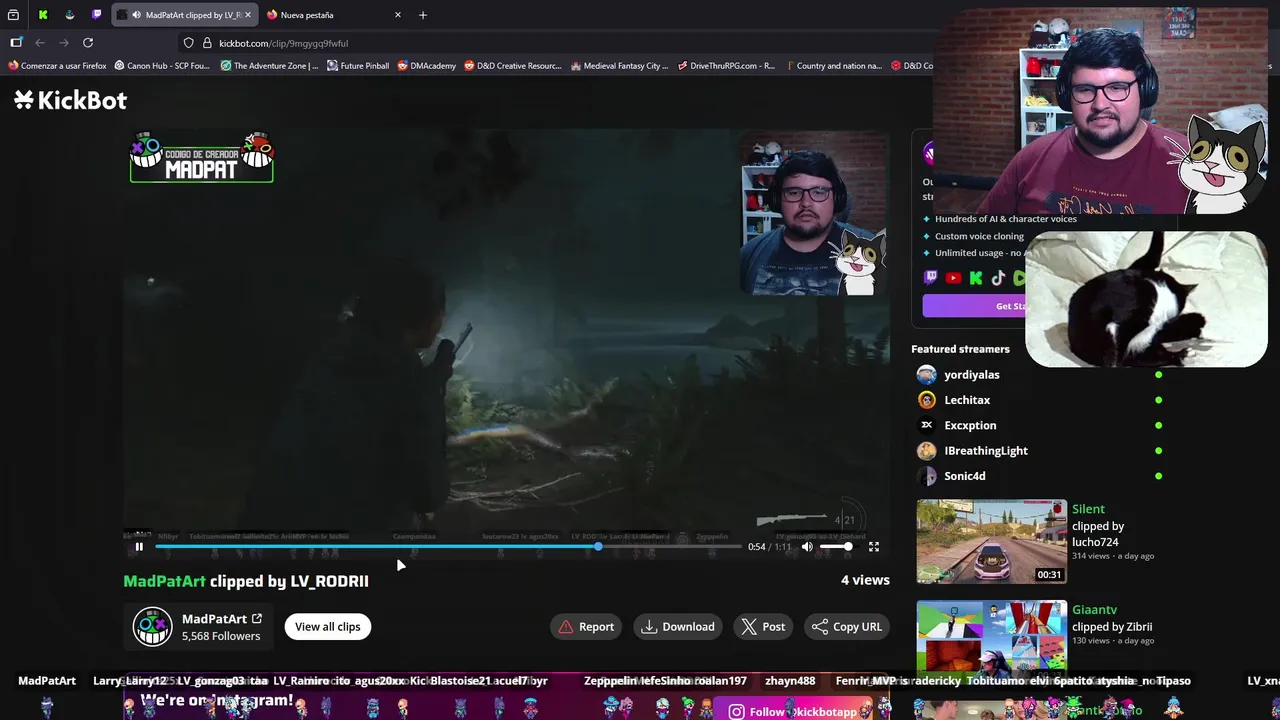The height and width of the screenshot is (720, 1280).
Task: Open the Medieval Fantasy City bookmark
Action: (x=619, y=66)
